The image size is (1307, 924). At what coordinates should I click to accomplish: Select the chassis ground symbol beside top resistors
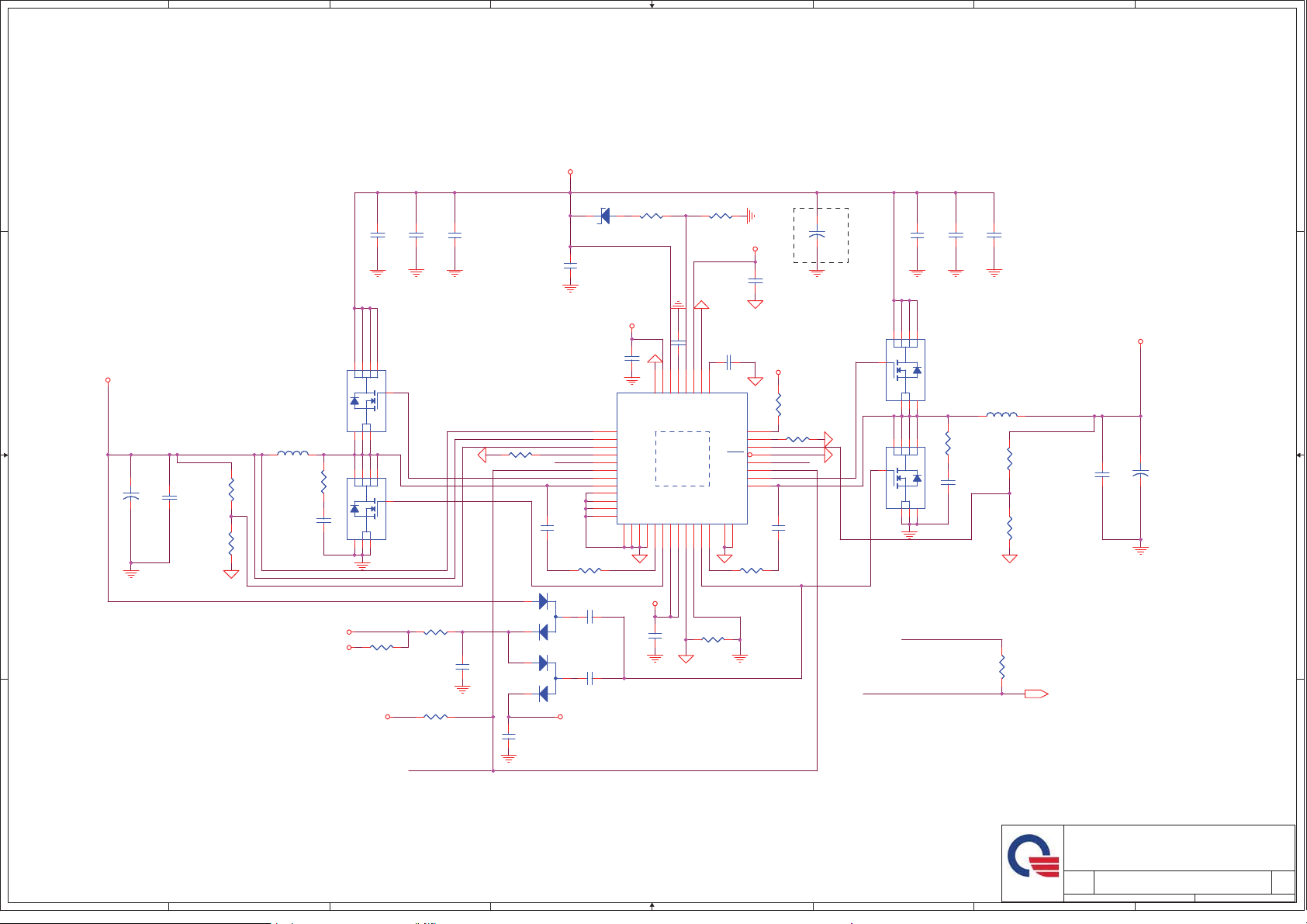pos(750,216)
